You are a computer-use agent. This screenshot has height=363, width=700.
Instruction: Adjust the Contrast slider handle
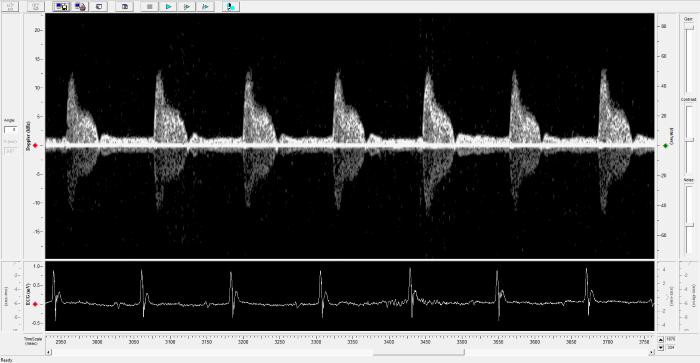690,141
